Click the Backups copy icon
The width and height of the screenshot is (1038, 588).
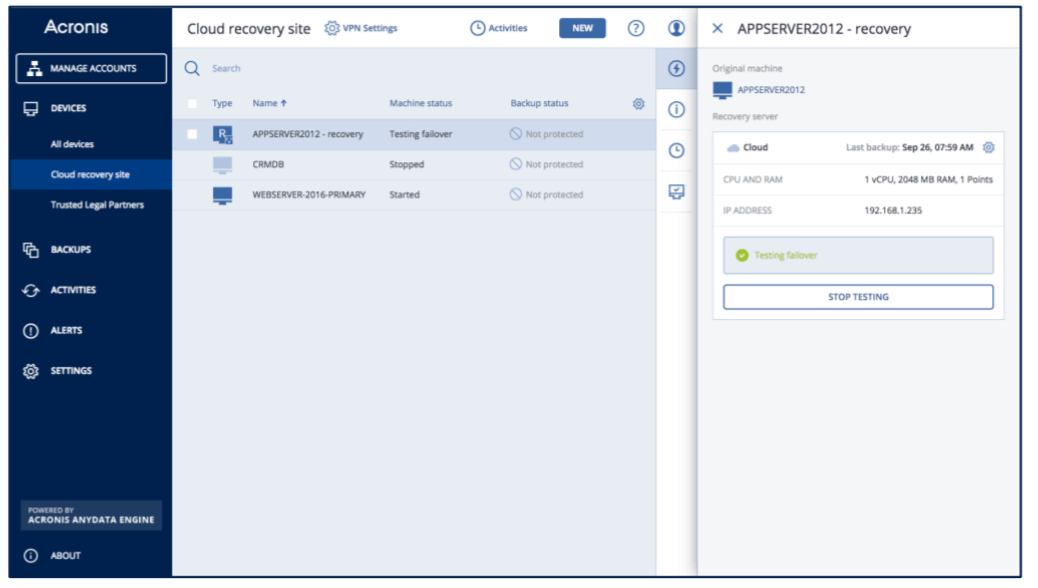(x=30, y=250)
